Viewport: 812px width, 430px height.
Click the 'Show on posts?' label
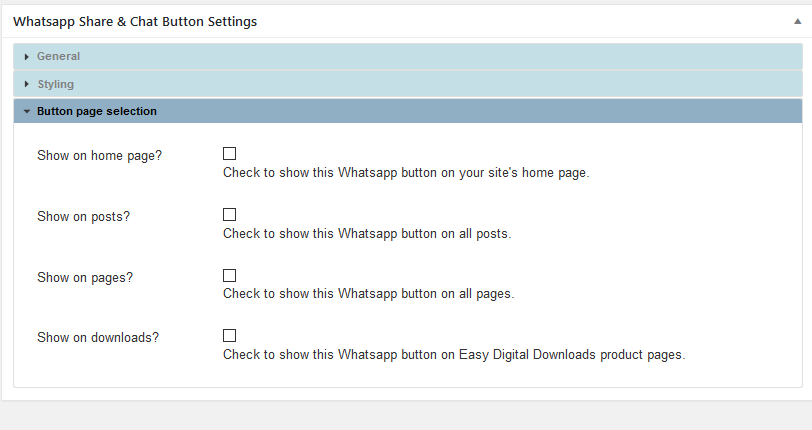[x=83, y=217]
